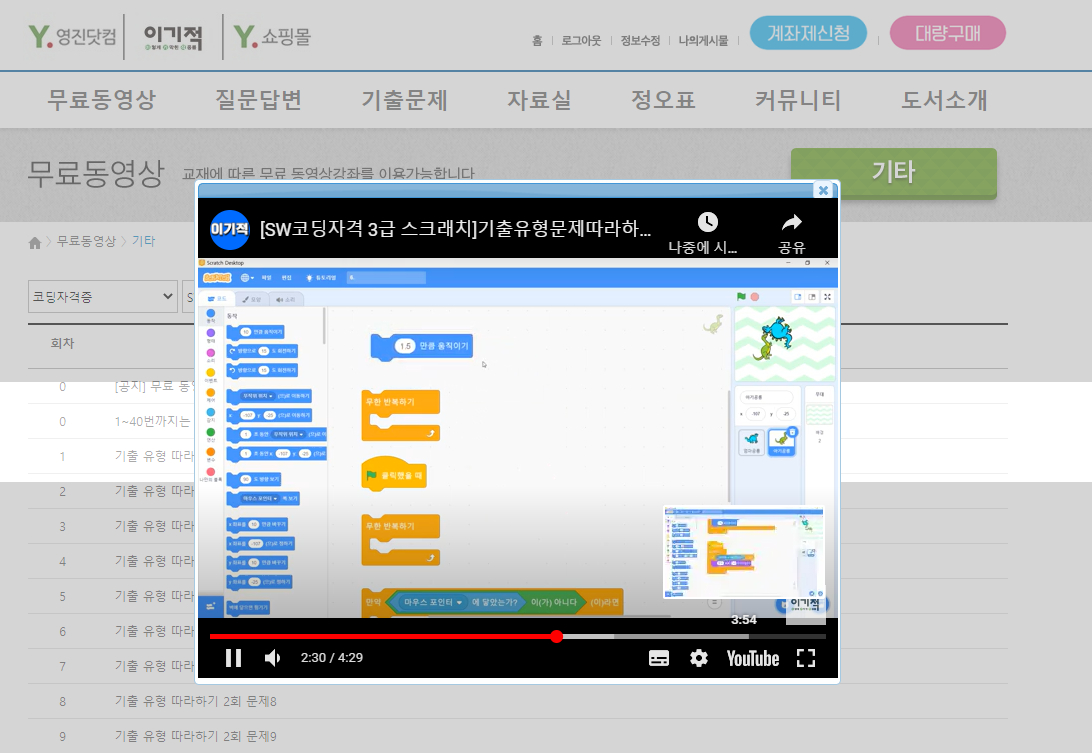This screenshot has height=753, width=1092.
Task: Open the 도서소개 menu
Action: click(944, 100)
